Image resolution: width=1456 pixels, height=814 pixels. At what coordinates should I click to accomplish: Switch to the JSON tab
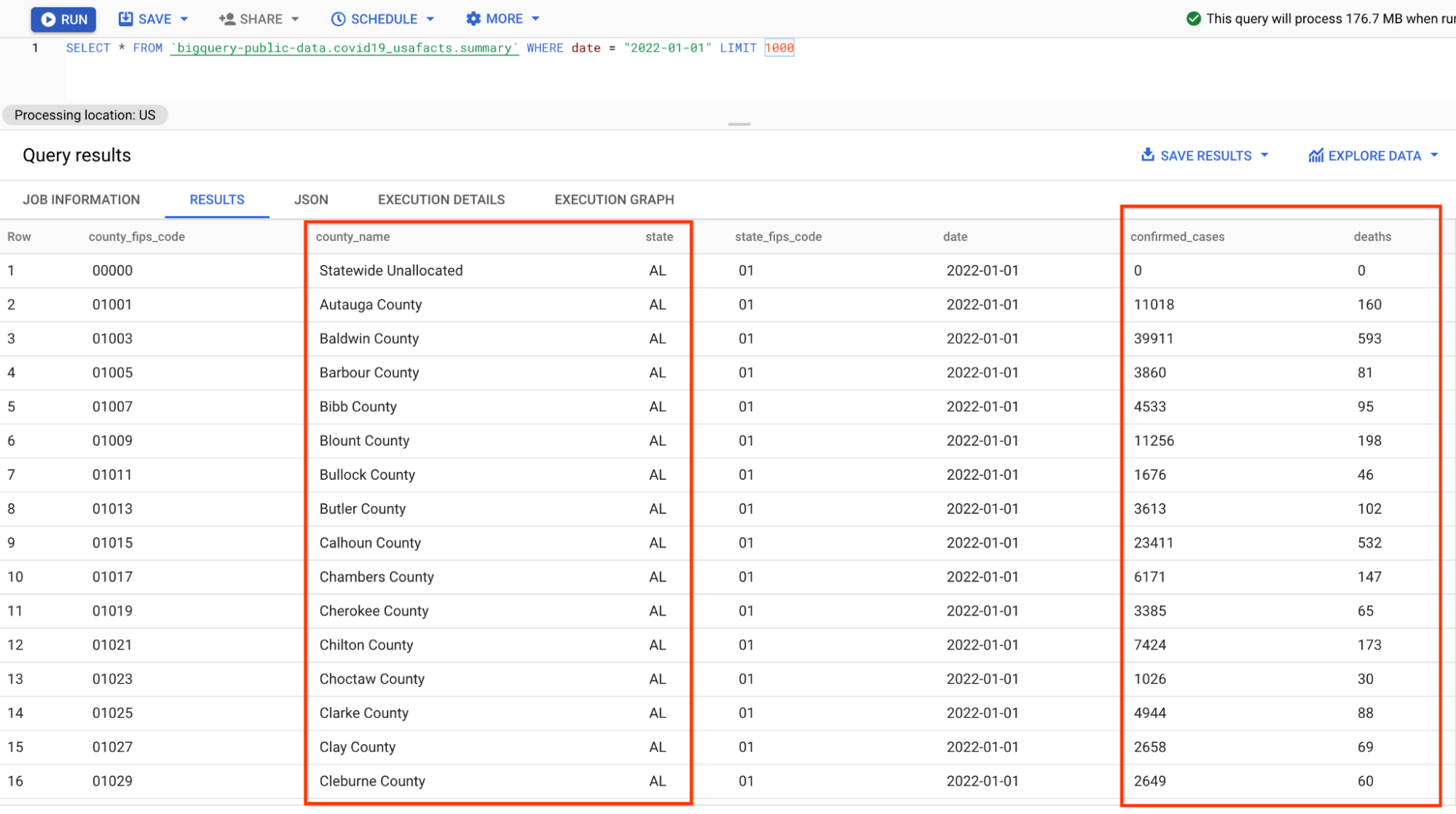coord(312,199)
